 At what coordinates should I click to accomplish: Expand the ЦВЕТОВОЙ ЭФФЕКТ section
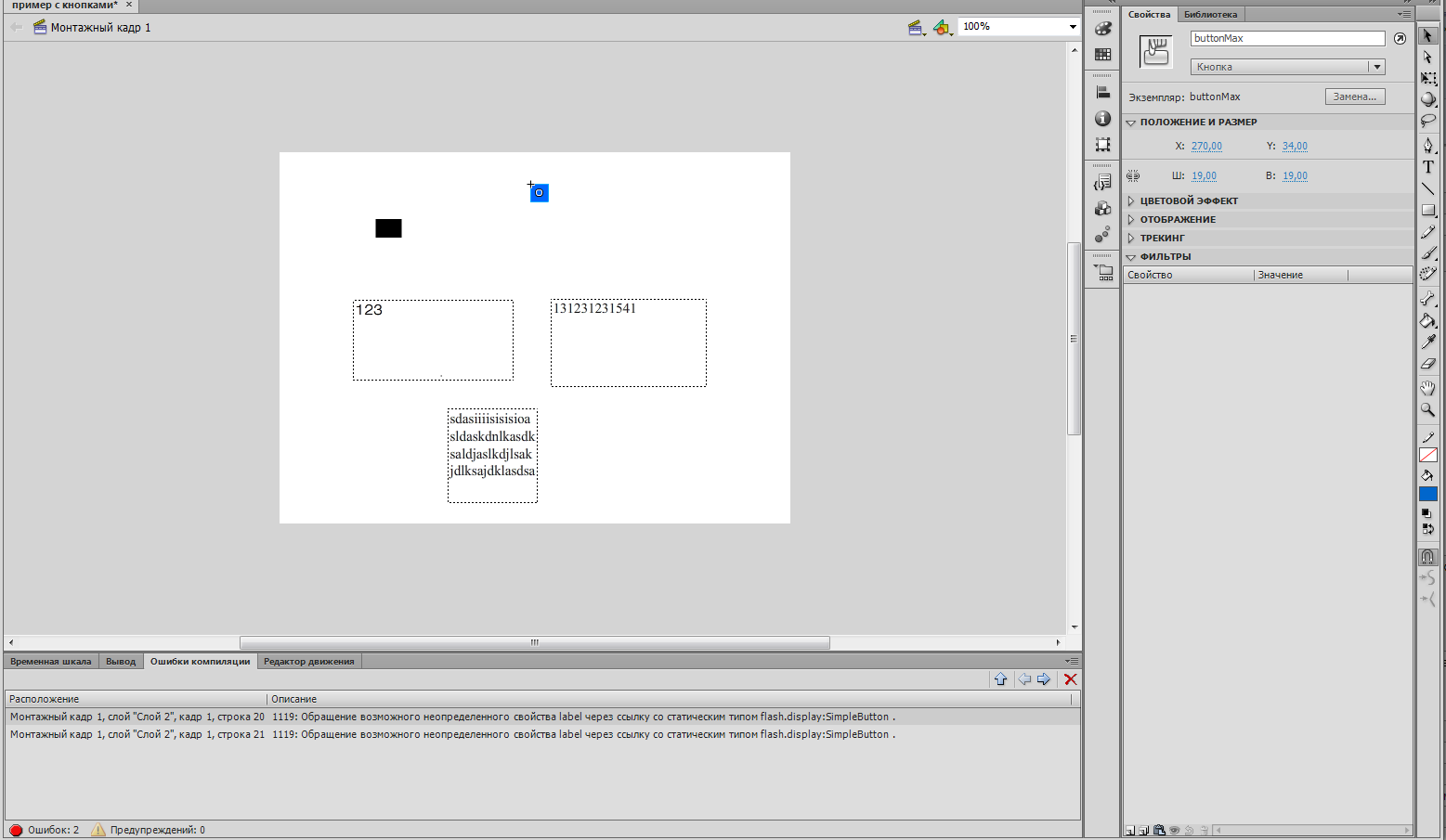[x=1131, y=200]
